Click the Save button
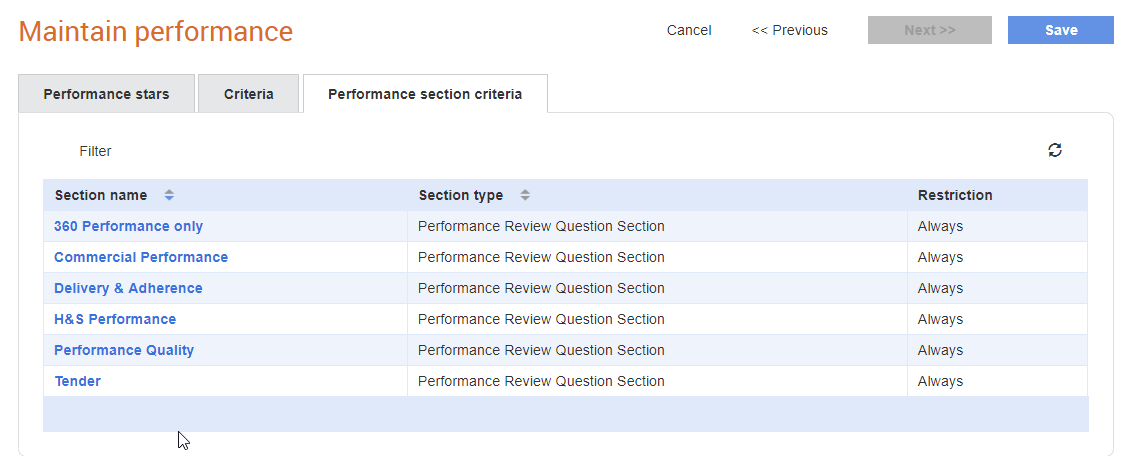This screenshot has height=456, width=1128. coord(1060,30)
